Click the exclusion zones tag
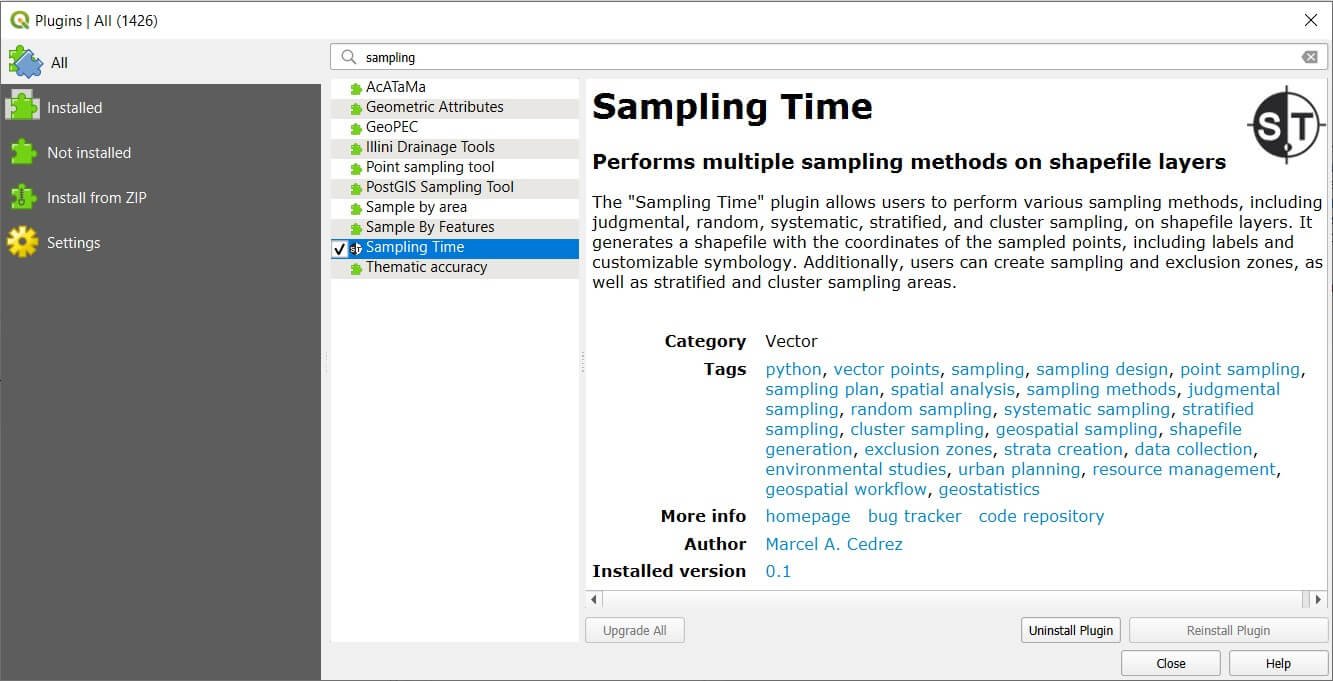The image size is (1333, 681). [x=928, y=449]
